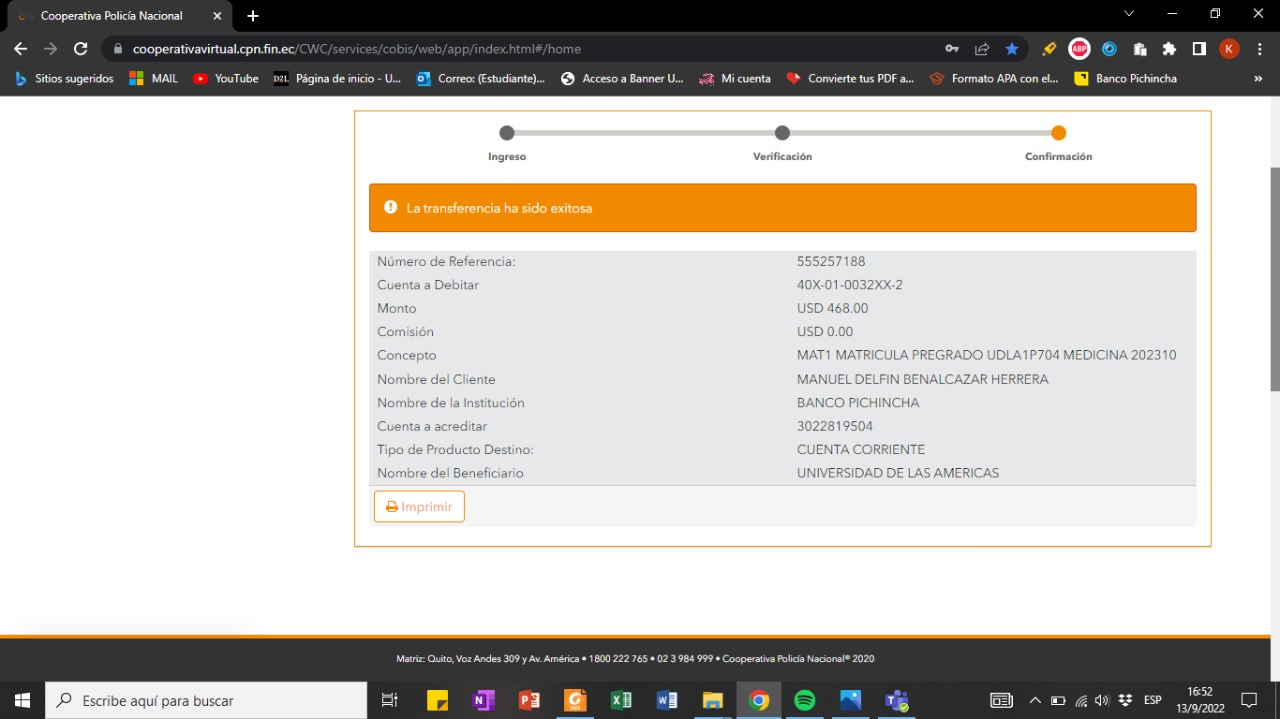Click the bookmark star in address bar

pyautogui.click(x=1012, y=49)
